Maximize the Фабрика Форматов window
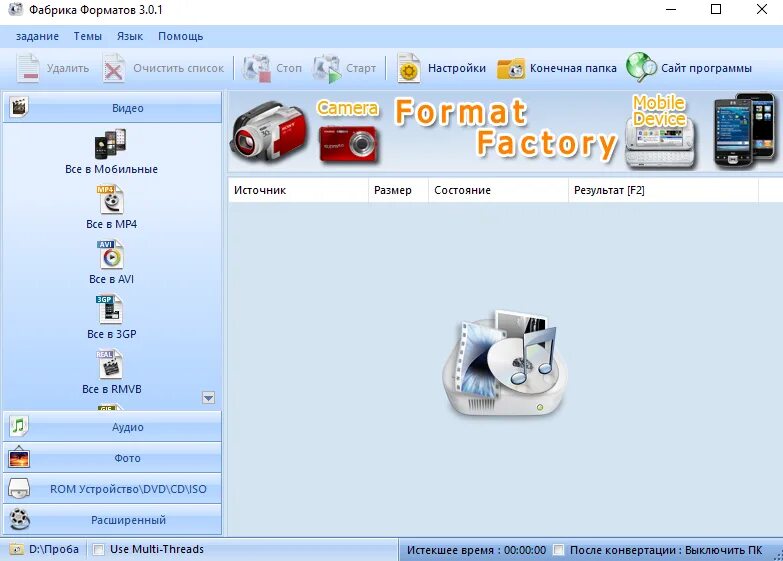 coord(716,9)
